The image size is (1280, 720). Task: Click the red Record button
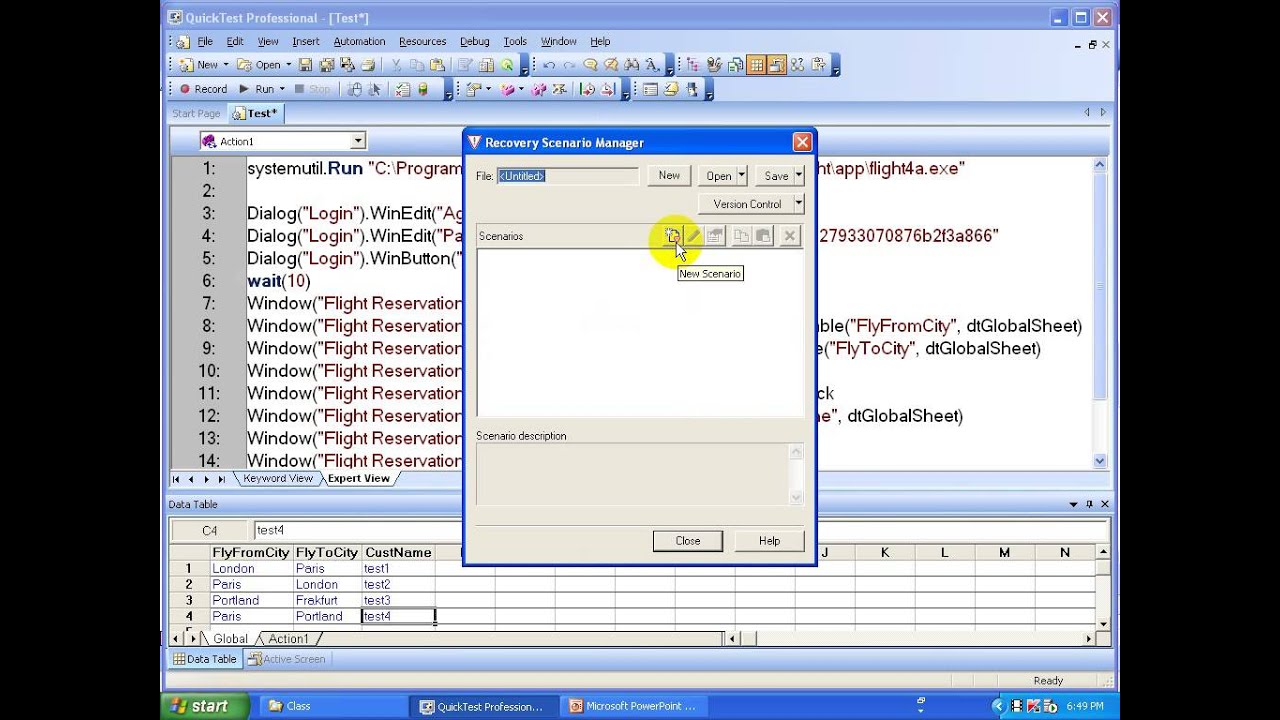tap(203, 89)
